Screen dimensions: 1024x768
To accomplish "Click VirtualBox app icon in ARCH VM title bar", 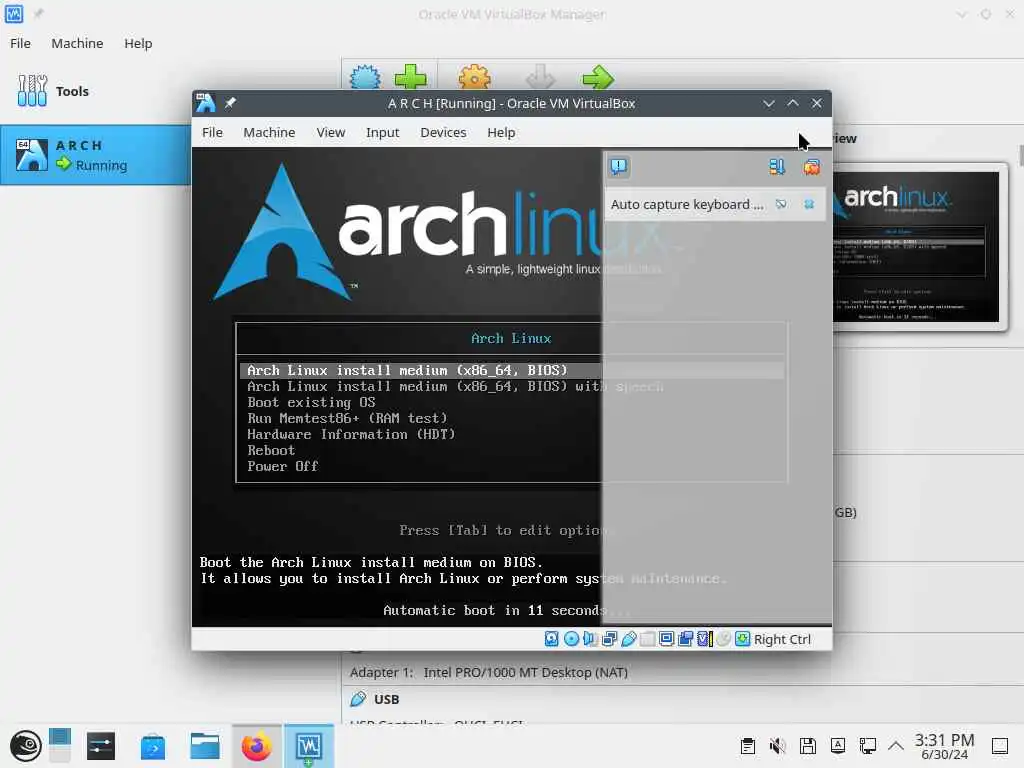I will (x=205, y=103).
